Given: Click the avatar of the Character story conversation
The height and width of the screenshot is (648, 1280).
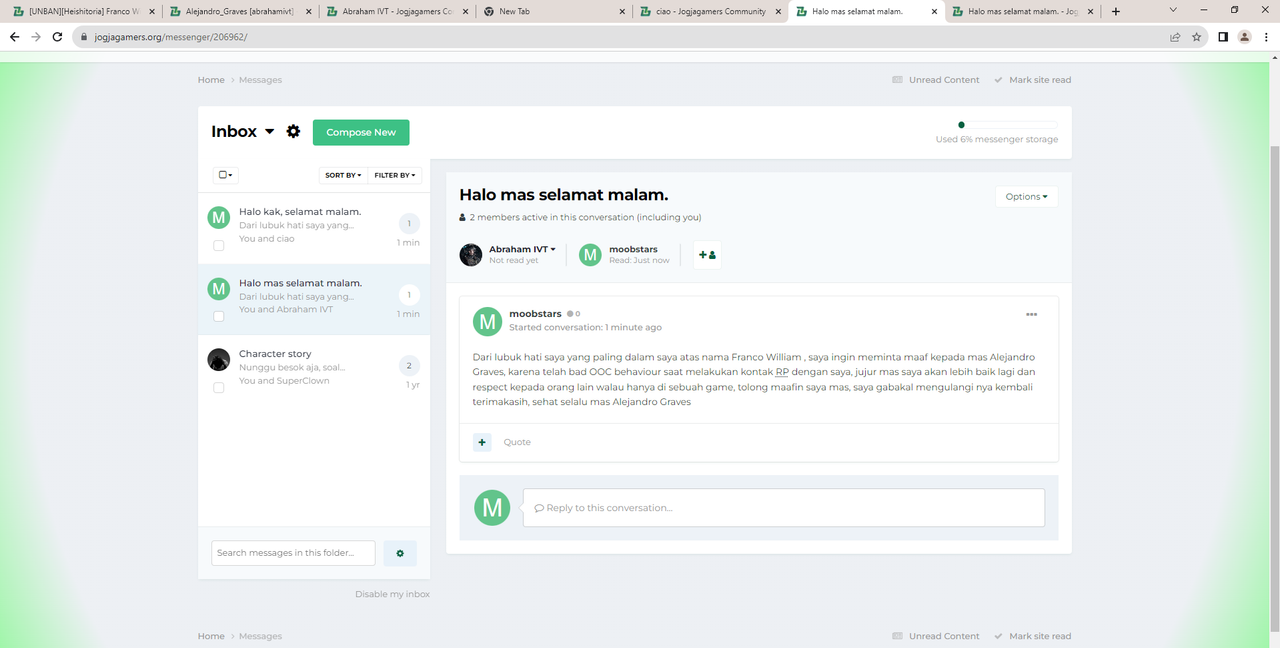Looking at the screenshot, I should [218, 360].
